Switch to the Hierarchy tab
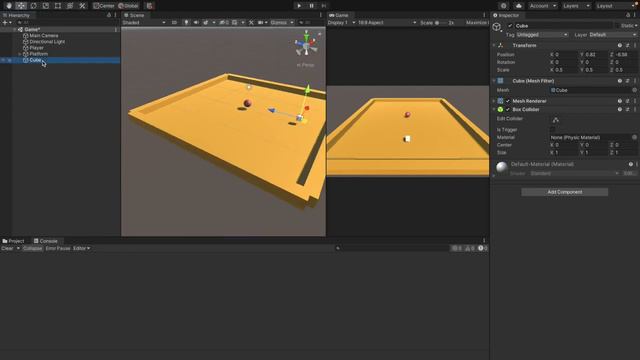This screenshot has height=360, width=640. click(x=16, y=15)
